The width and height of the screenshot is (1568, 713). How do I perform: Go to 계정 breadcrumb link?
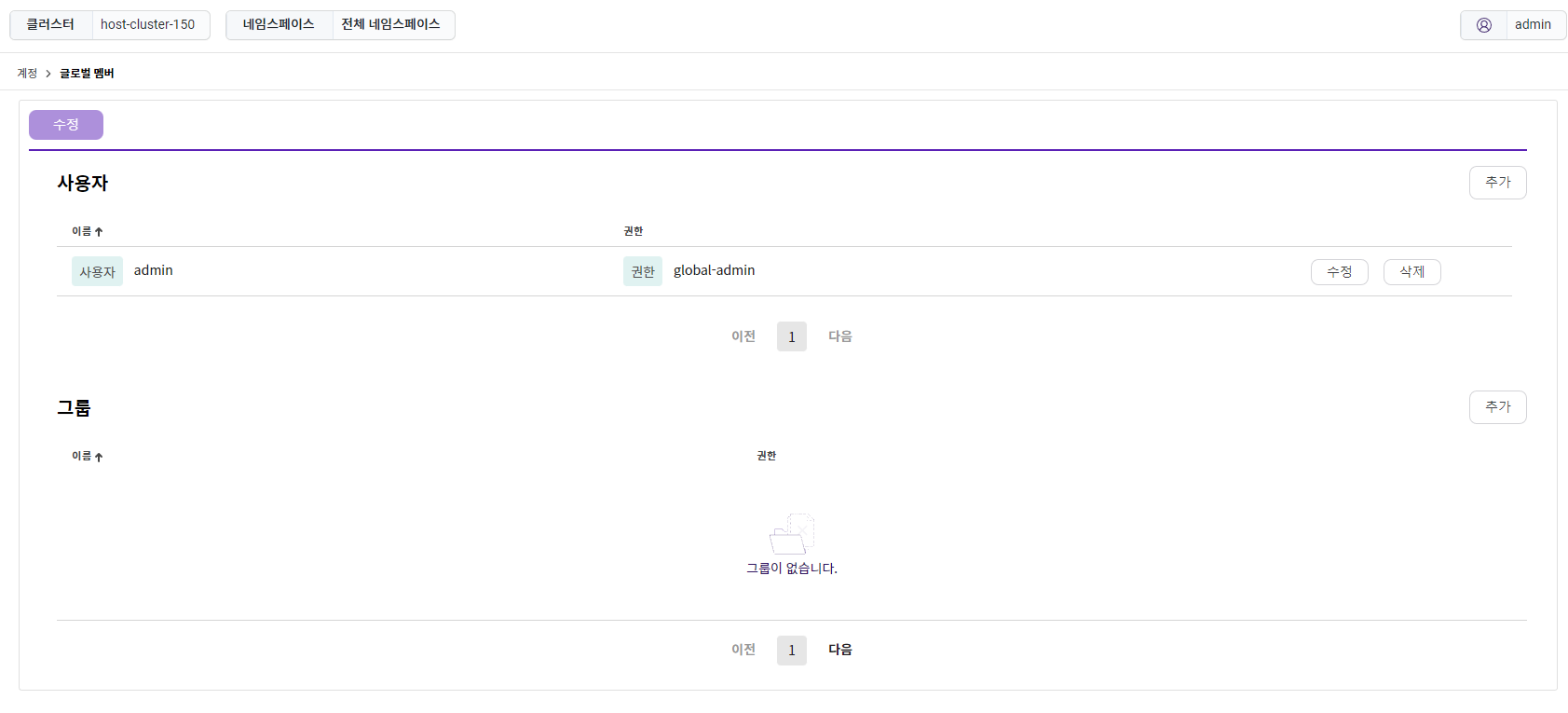pos(27,74)
